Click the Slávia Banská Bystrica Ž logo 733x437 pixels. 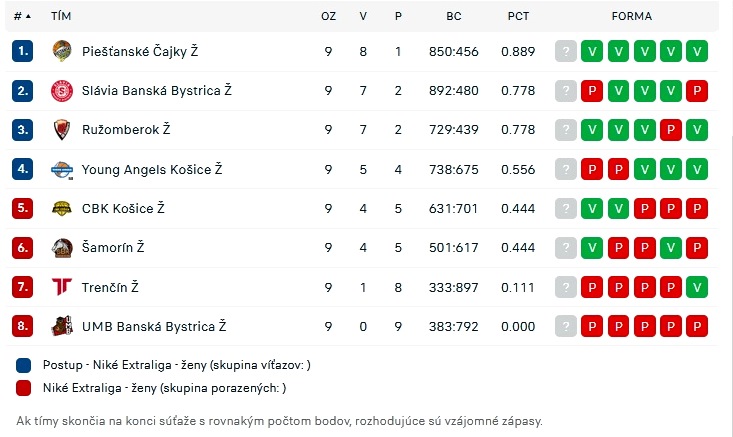coord(62,91)
